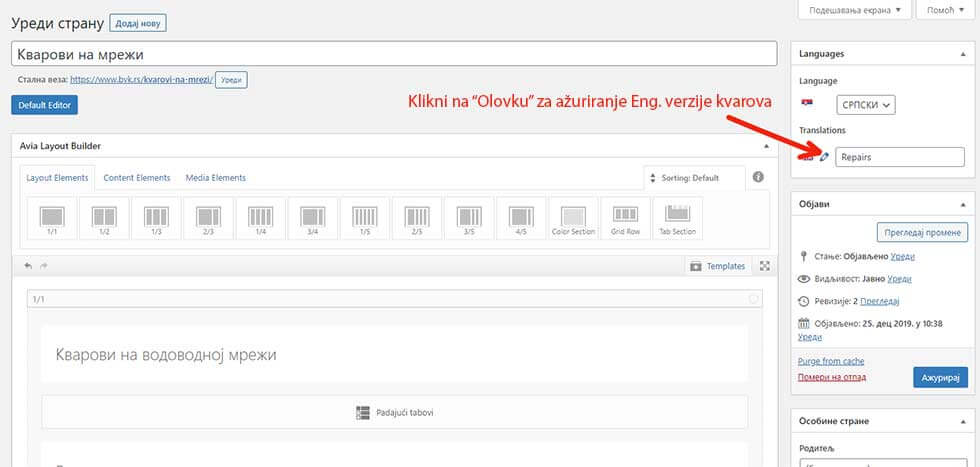Switch to the Media Elements tab
This screenshot has width=980, height=467.
click(215, 178)
